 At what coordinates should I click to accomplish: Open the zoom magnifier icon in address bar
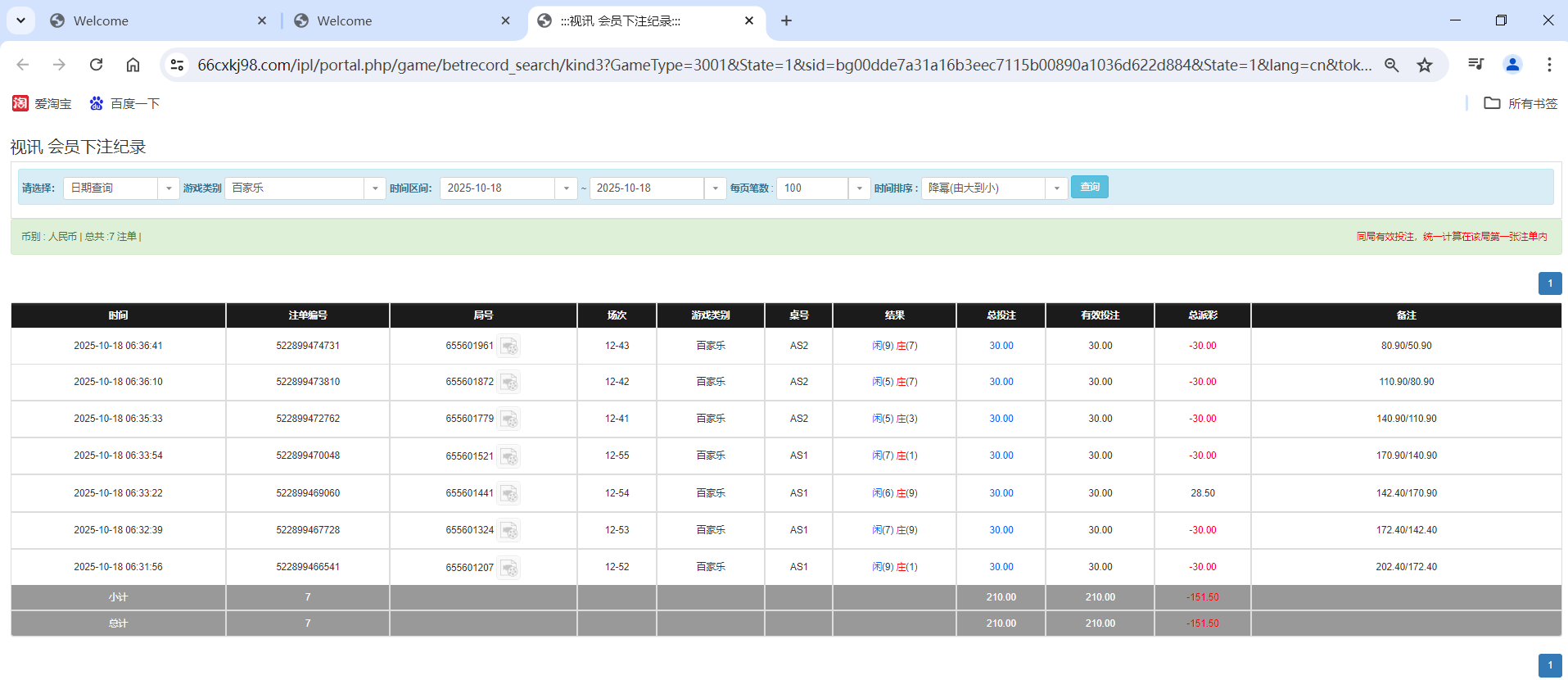pos(1391,65)
